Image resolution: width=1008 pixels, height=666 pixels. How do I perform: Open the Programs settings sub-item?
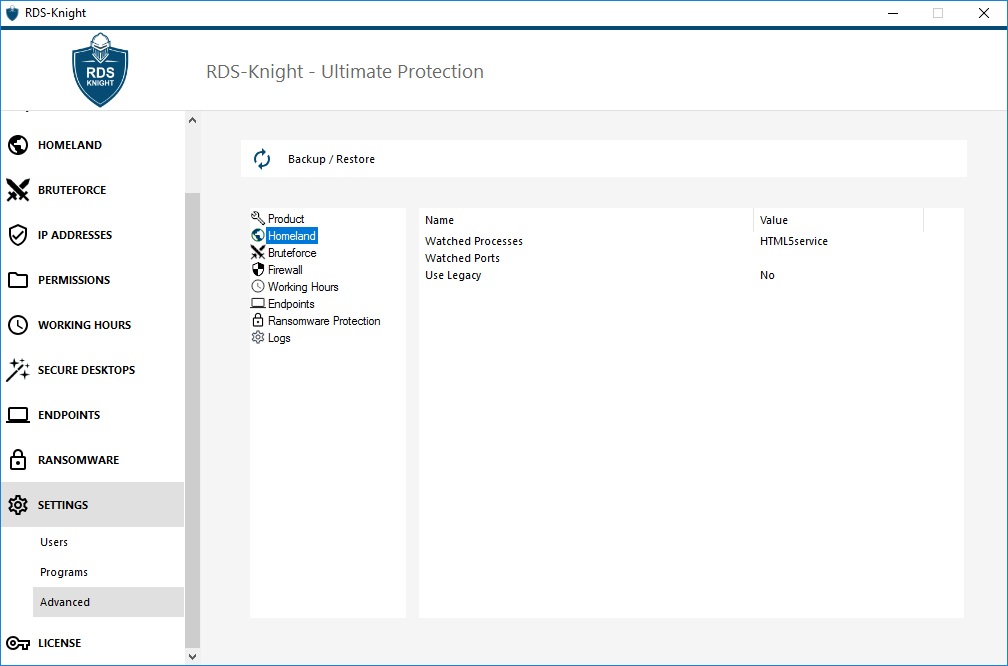point(64,572)
